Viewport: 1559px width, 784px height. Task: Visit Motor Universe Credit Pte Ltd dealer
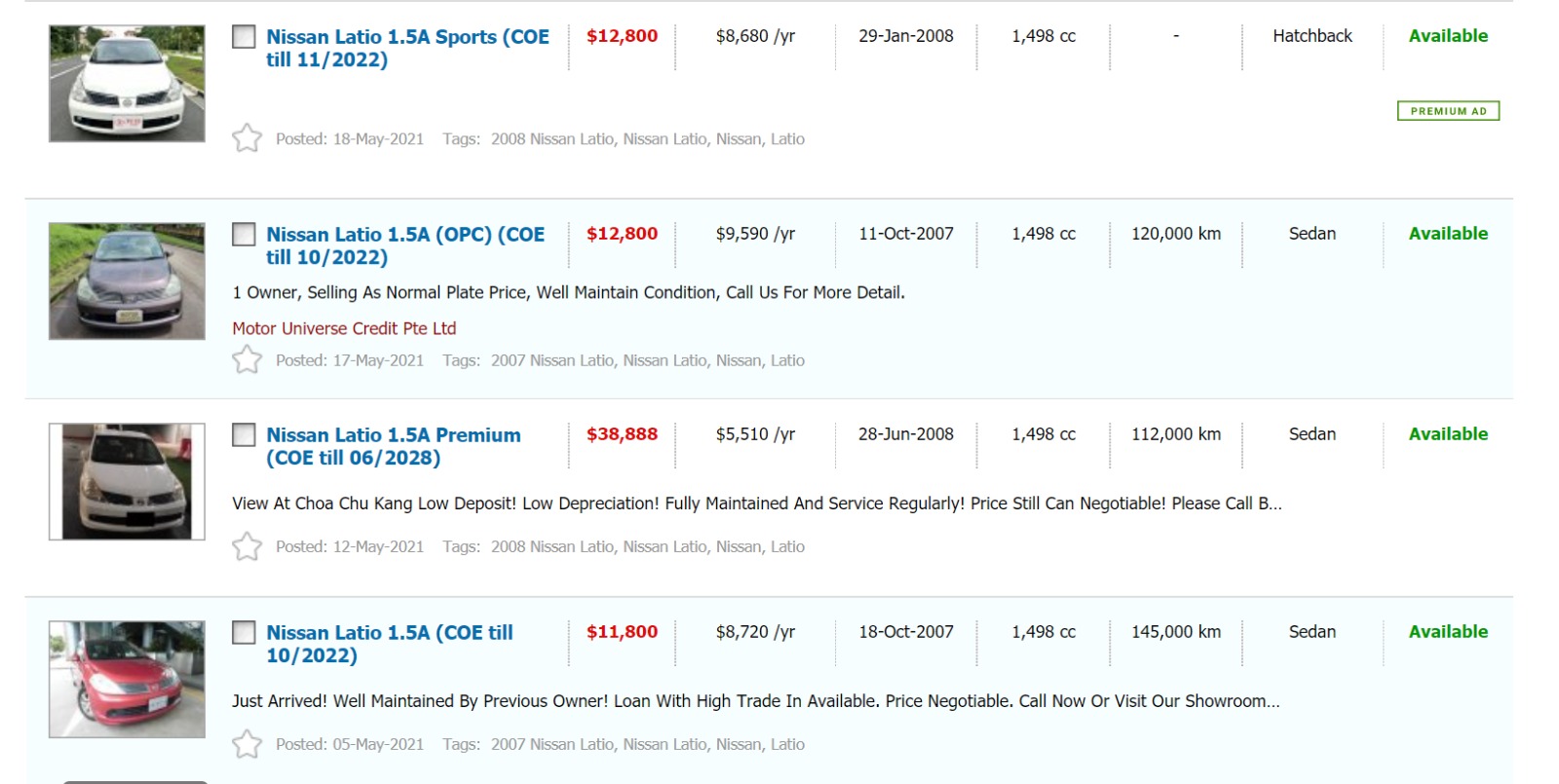coord(344,328)
